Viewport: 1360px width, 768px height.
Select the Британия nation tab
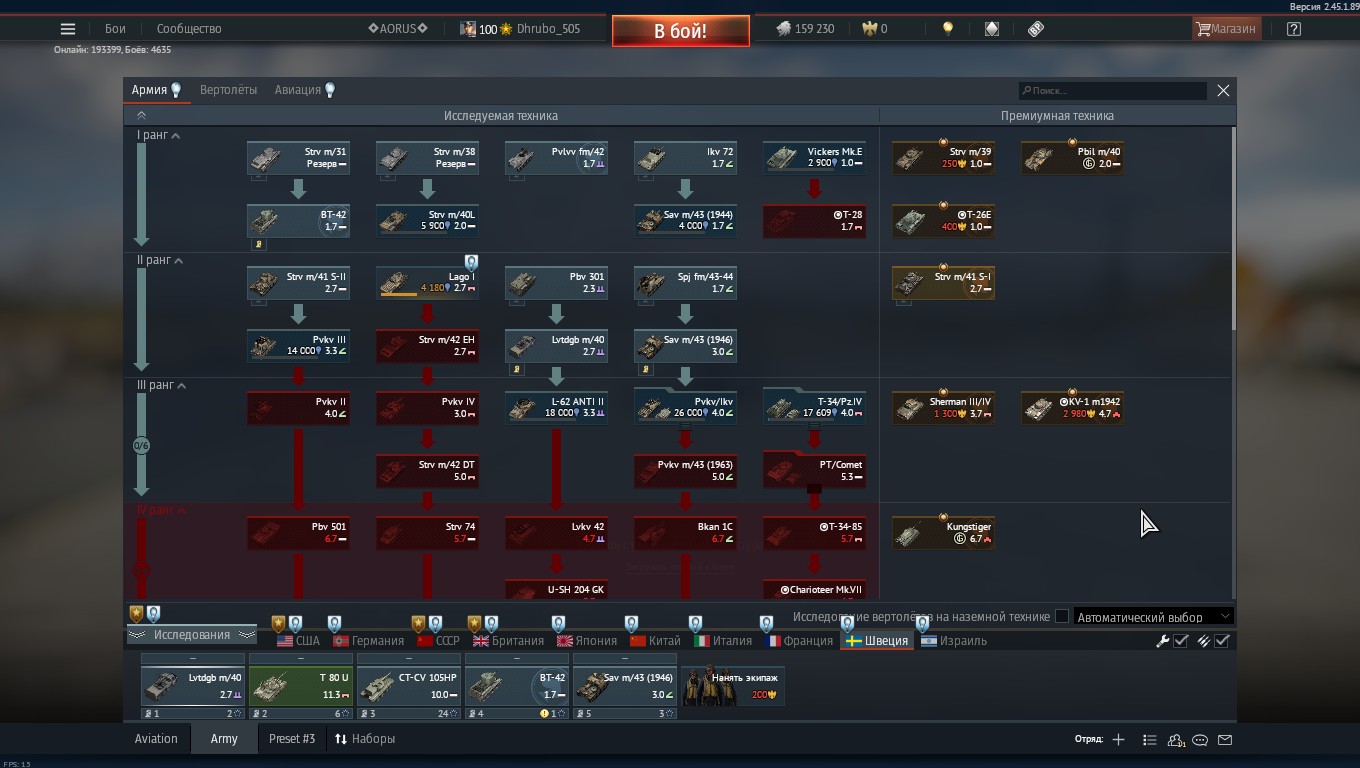[x=508, y=641]
